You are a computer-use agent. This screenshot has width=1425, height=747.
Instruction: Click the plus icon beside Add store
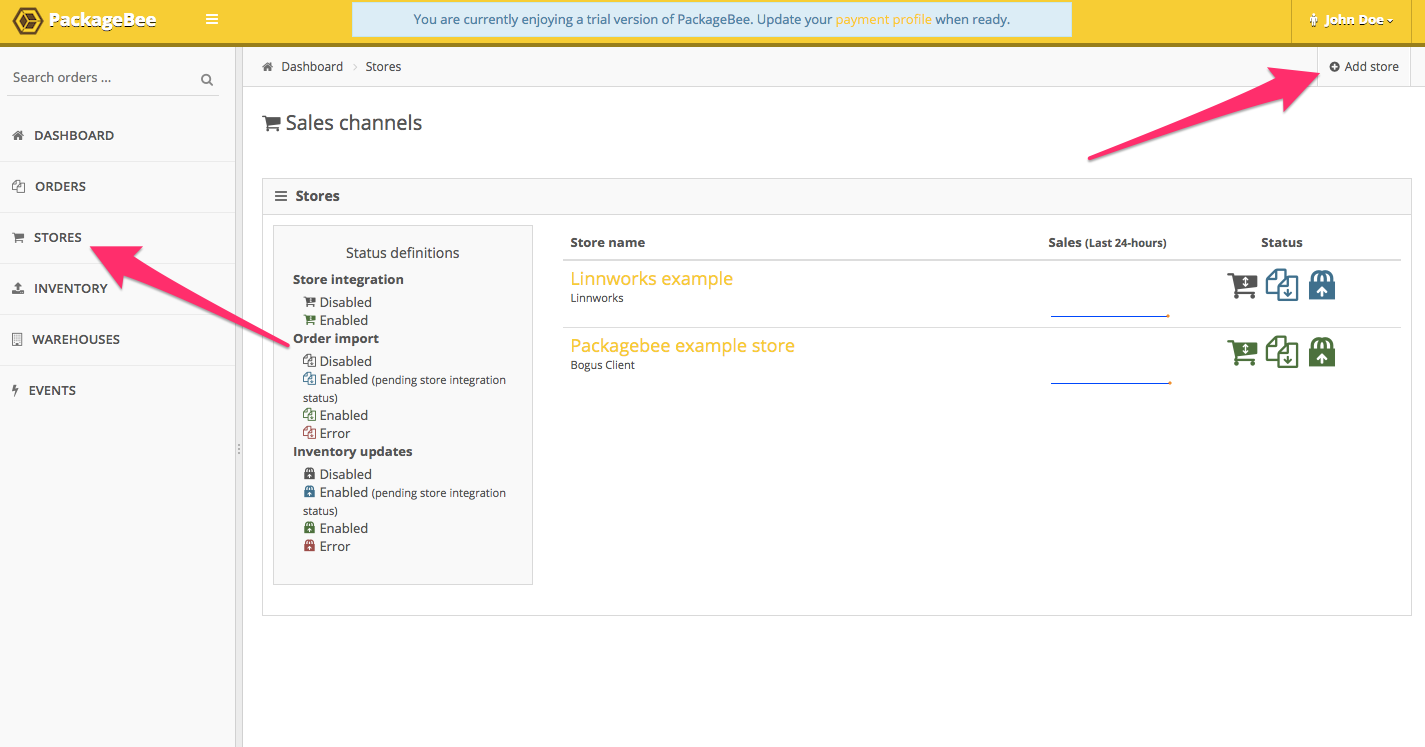click(1334, 67)
